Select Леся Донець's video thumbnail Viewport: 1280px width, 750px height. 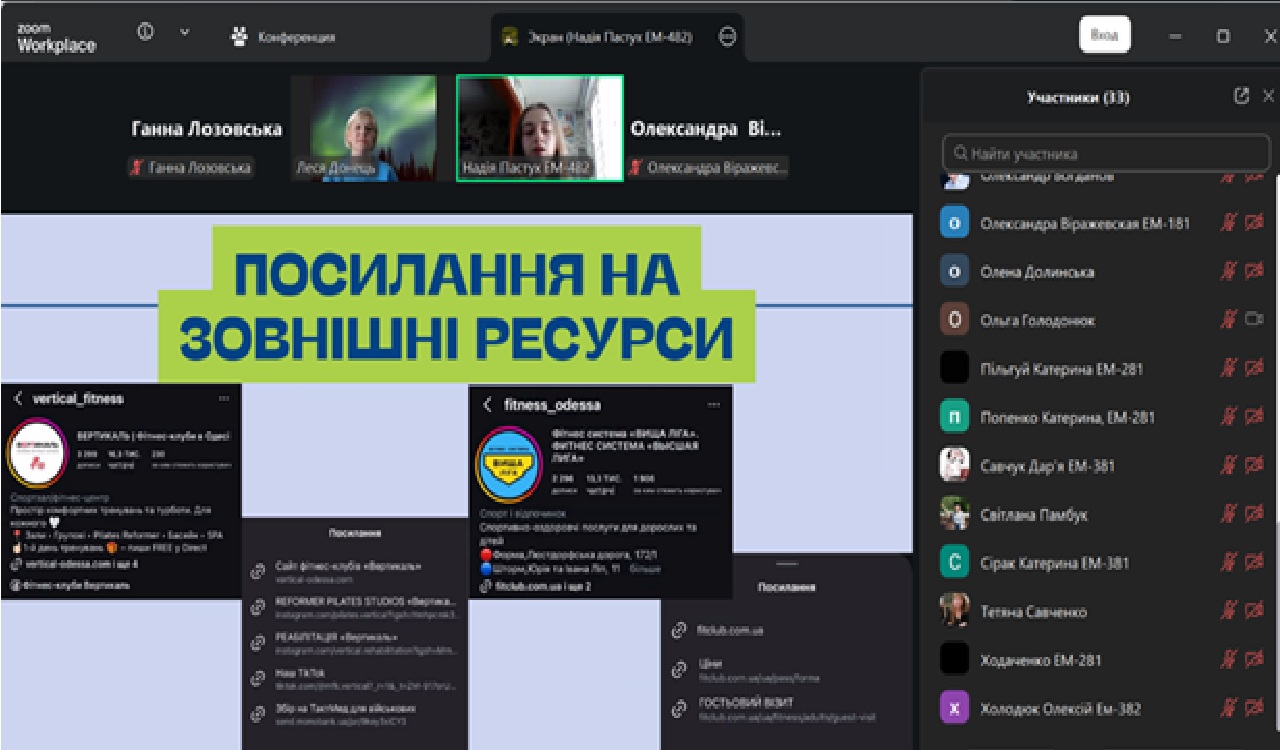click(x=364, y=128)
